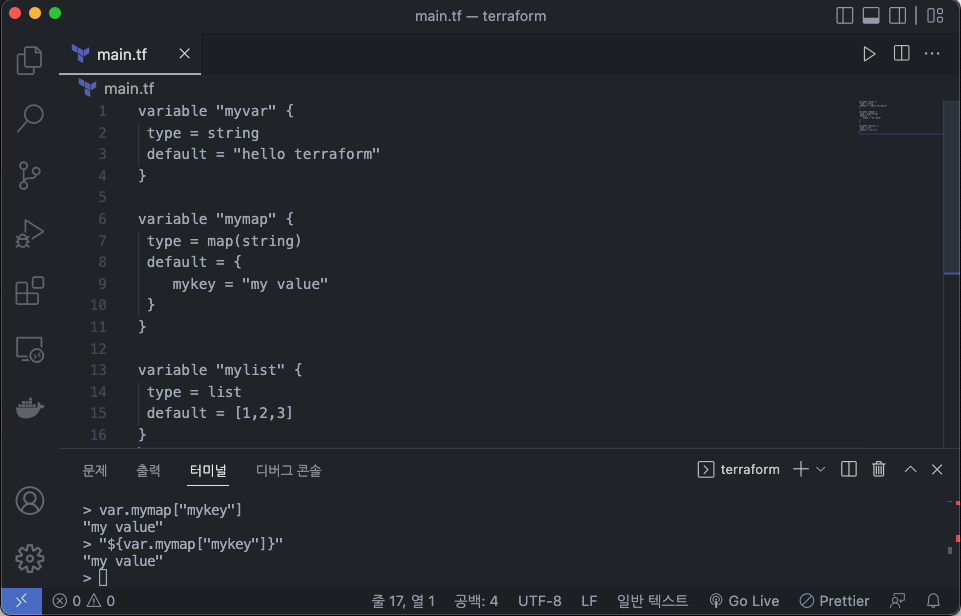Click the remote window indicator in status bar
This screenshot has width=961, height=616.
coord(21,601)
